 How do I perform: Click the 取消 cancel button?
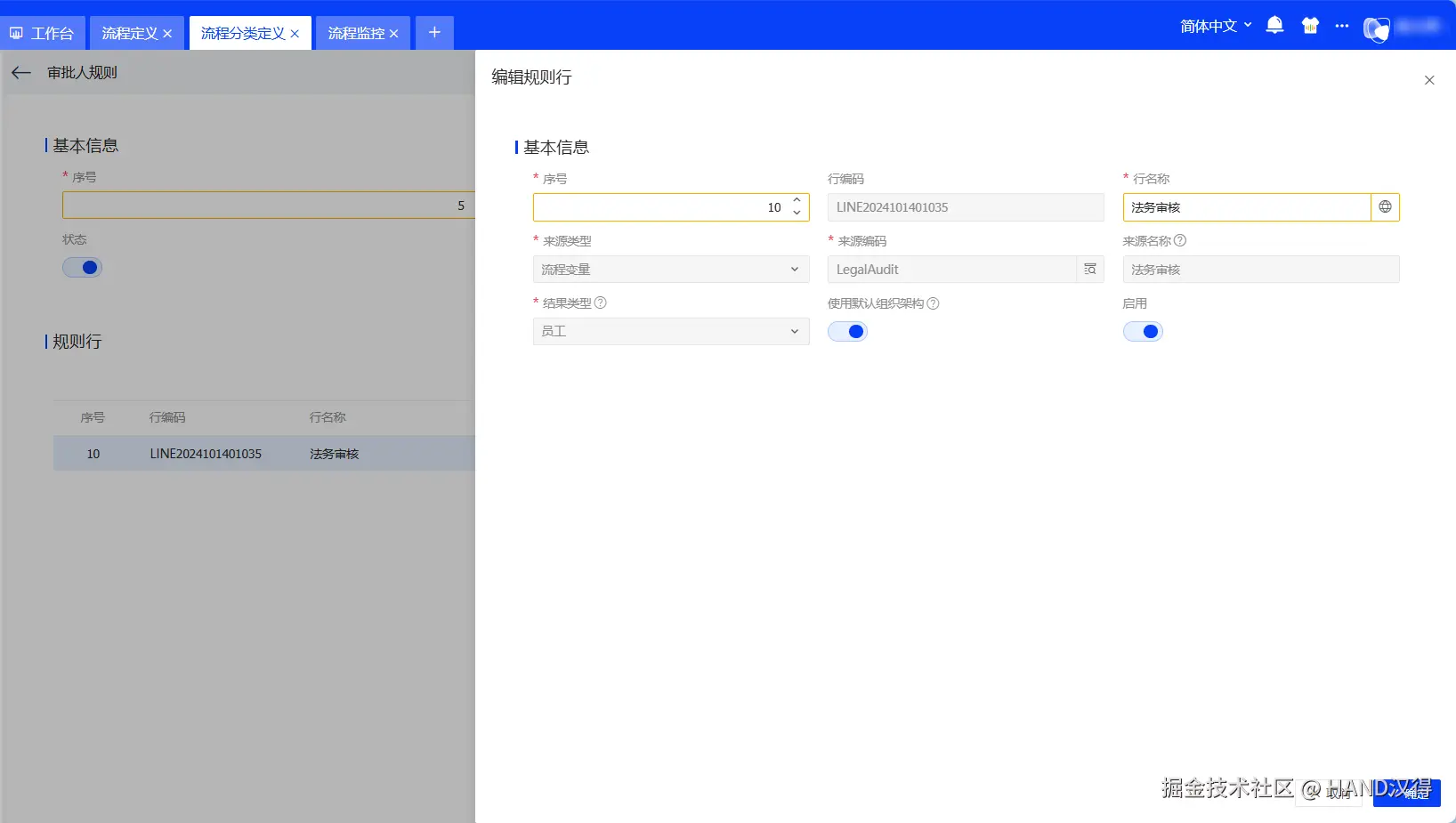[x=1329, y=793]
